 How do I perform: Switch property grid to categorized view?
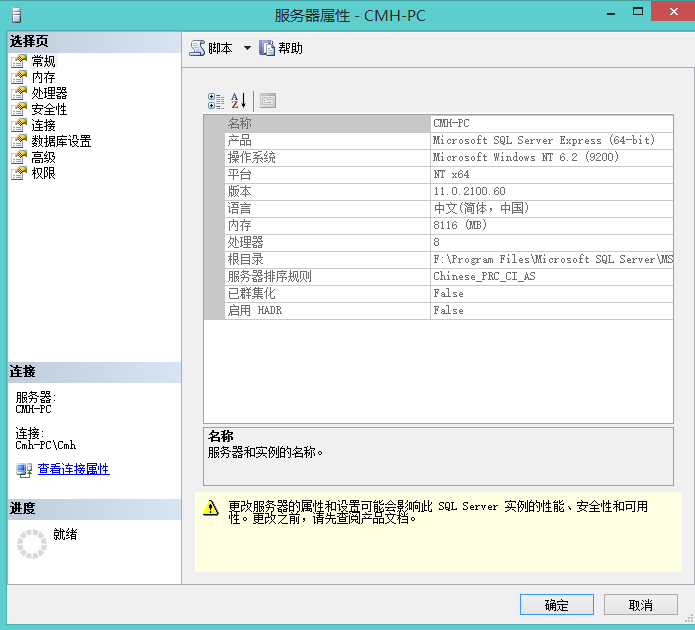216,100
